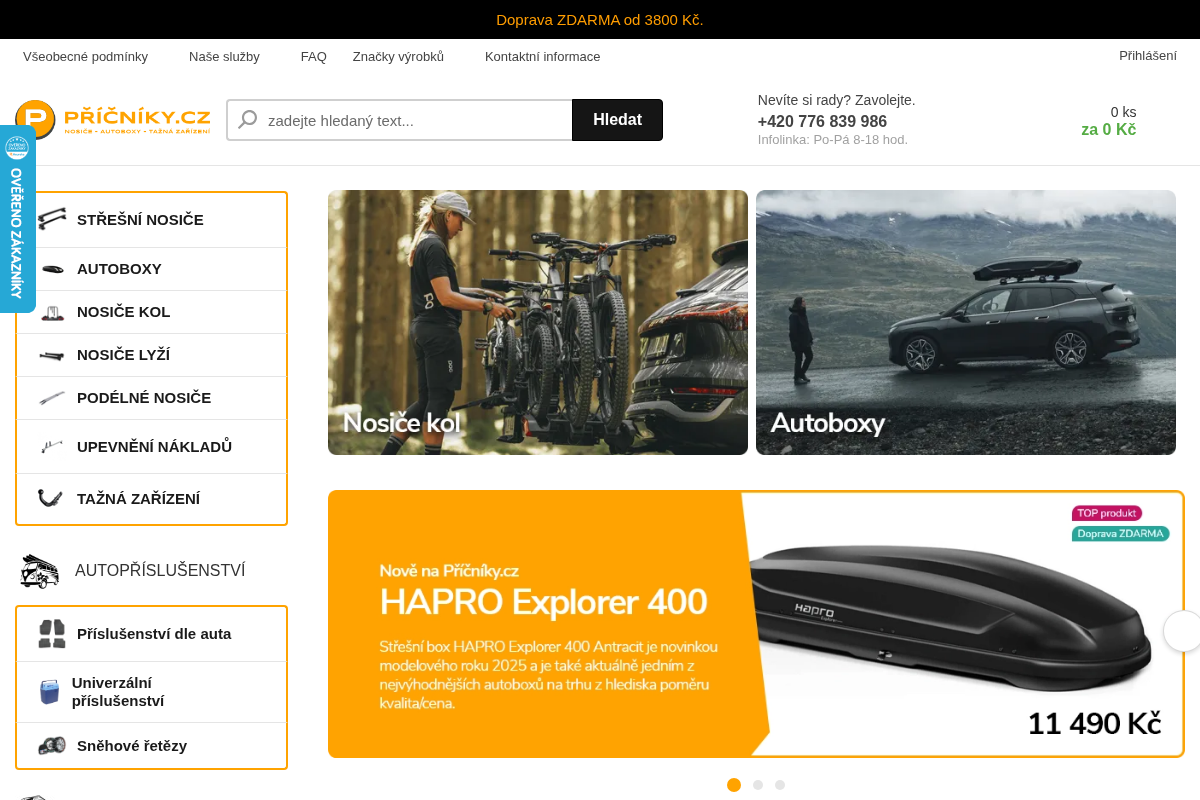Image resolution: width=1200 pixels, height=800 pixels.
Task: Open the Značky výrobků link
Action: coord(398,57)
